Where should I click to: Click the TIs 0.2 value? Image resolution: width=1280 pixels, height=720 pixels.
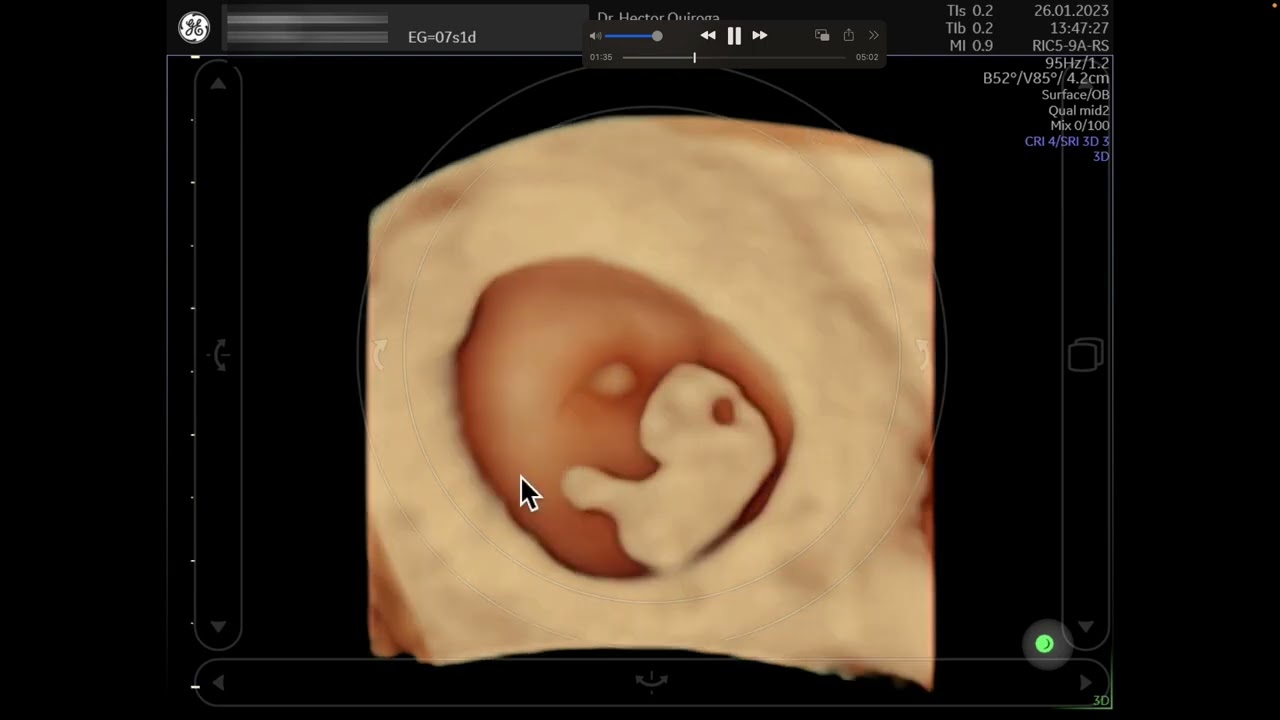point(969,11)
